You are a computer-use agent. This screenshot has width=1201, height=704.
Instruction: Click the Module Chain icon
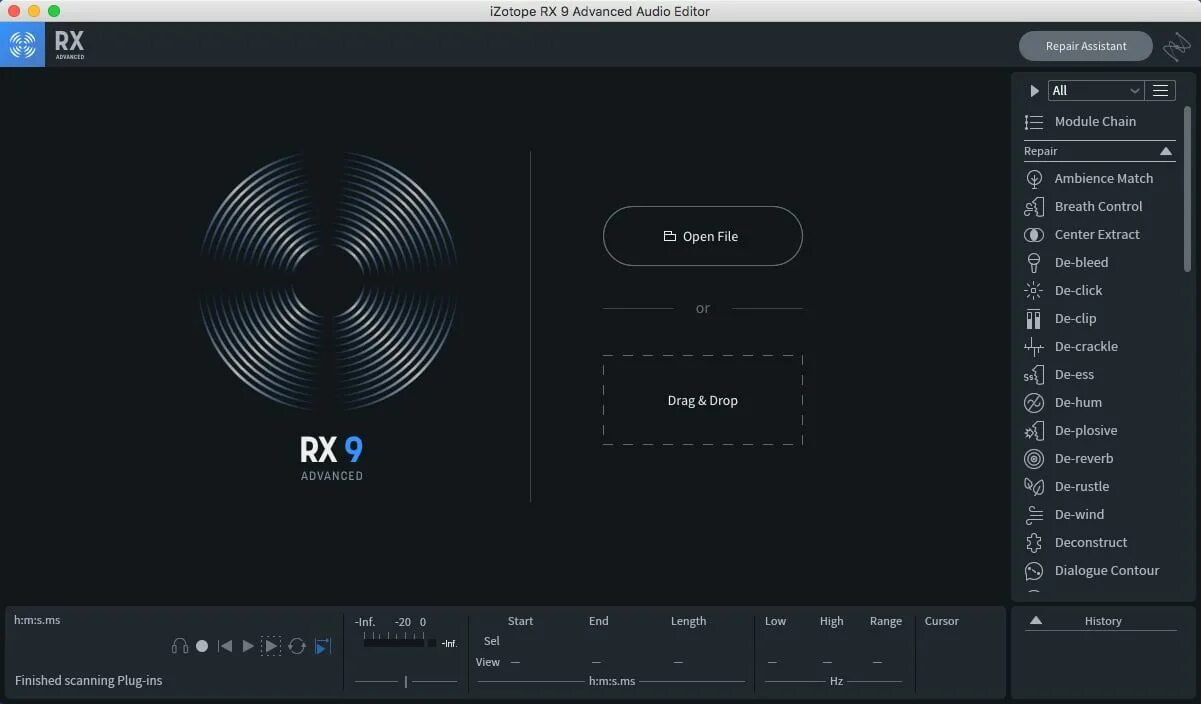1034,122
